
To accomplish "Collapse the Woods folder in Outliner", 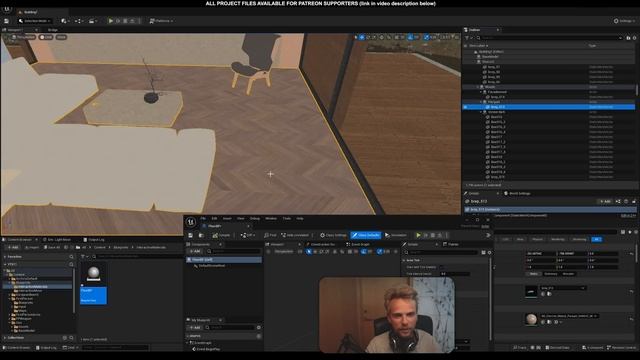I will (x=478, y=87).
